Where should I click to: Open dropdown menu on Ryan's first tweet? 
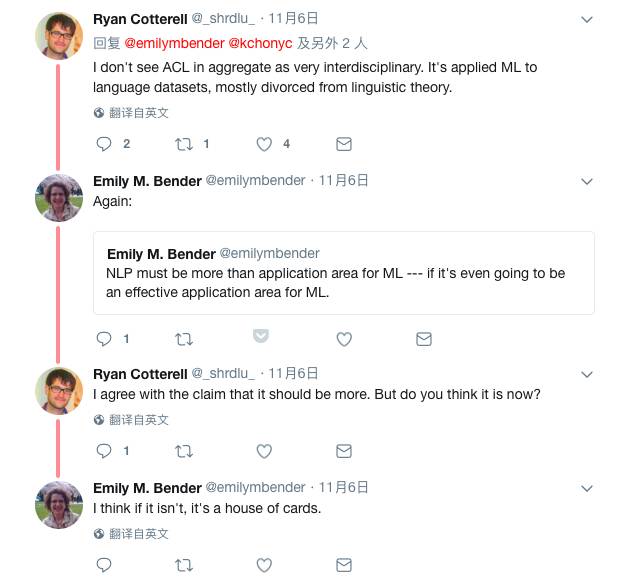coord(587,19)
